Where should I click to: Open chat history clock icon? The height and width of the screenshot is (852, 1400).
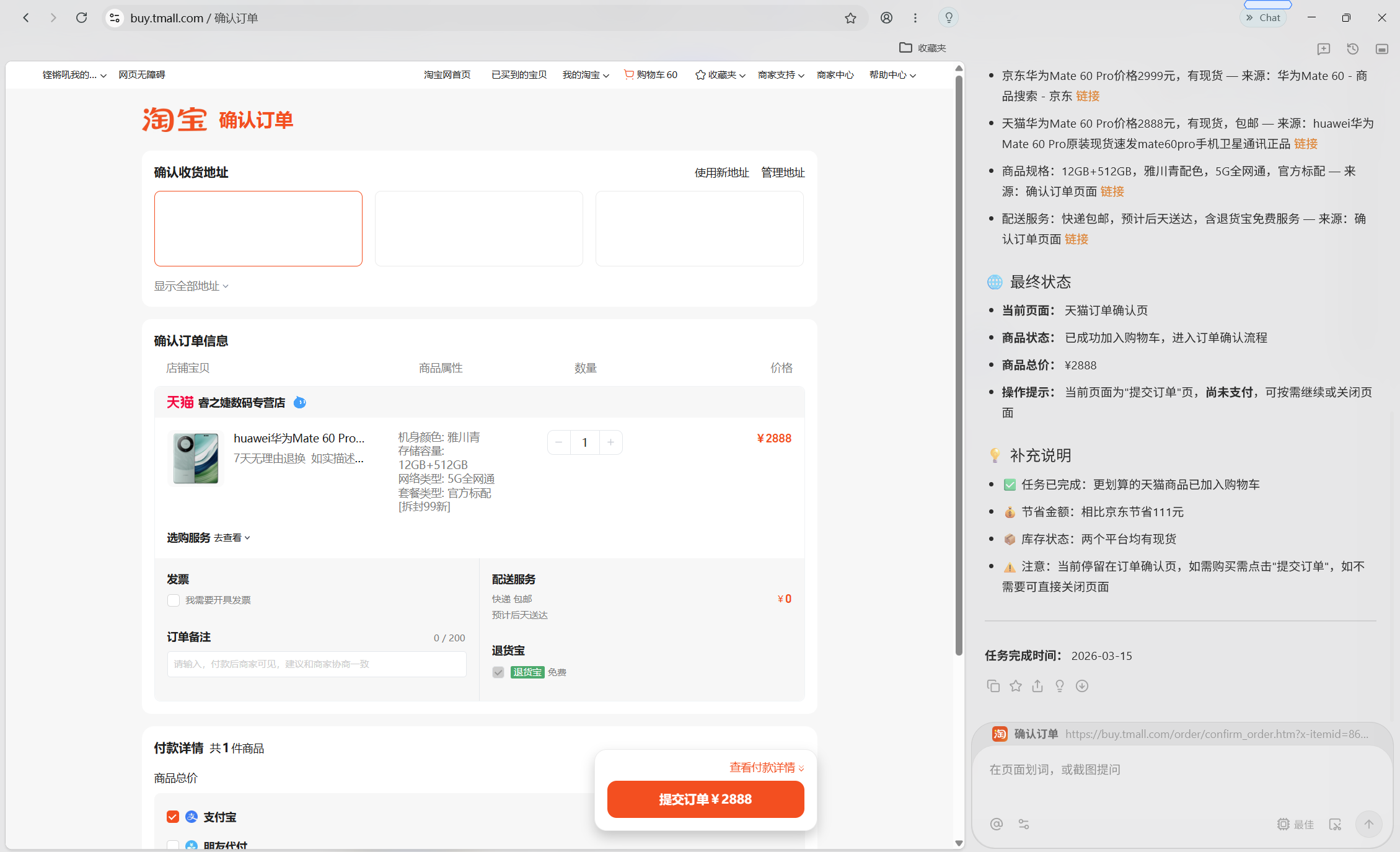click(x=1353, y=48)
